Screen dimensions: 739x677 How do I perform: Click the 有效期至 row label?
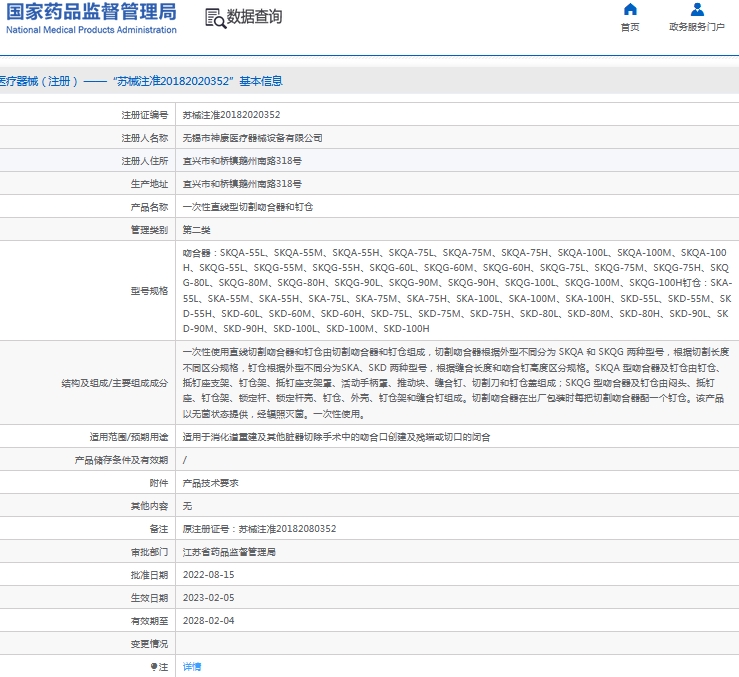click(x=149, y=620)
